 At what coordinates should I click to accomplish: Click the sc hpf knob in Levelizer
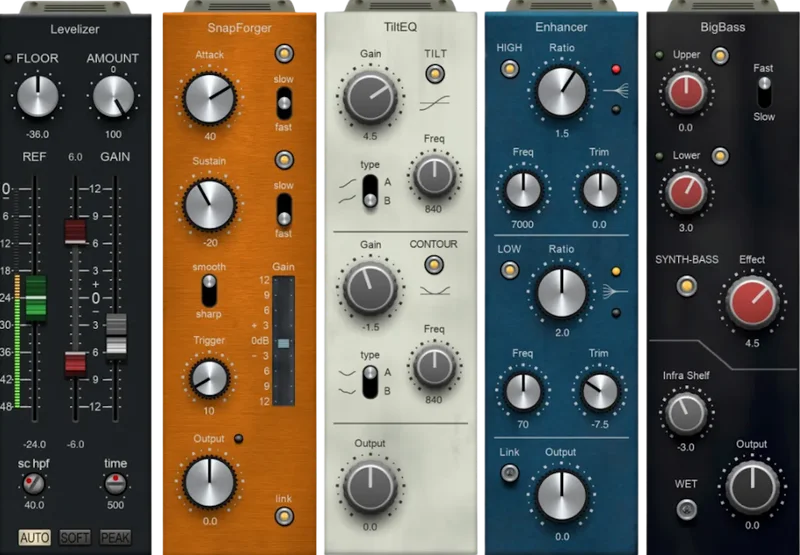coord(34,484)
